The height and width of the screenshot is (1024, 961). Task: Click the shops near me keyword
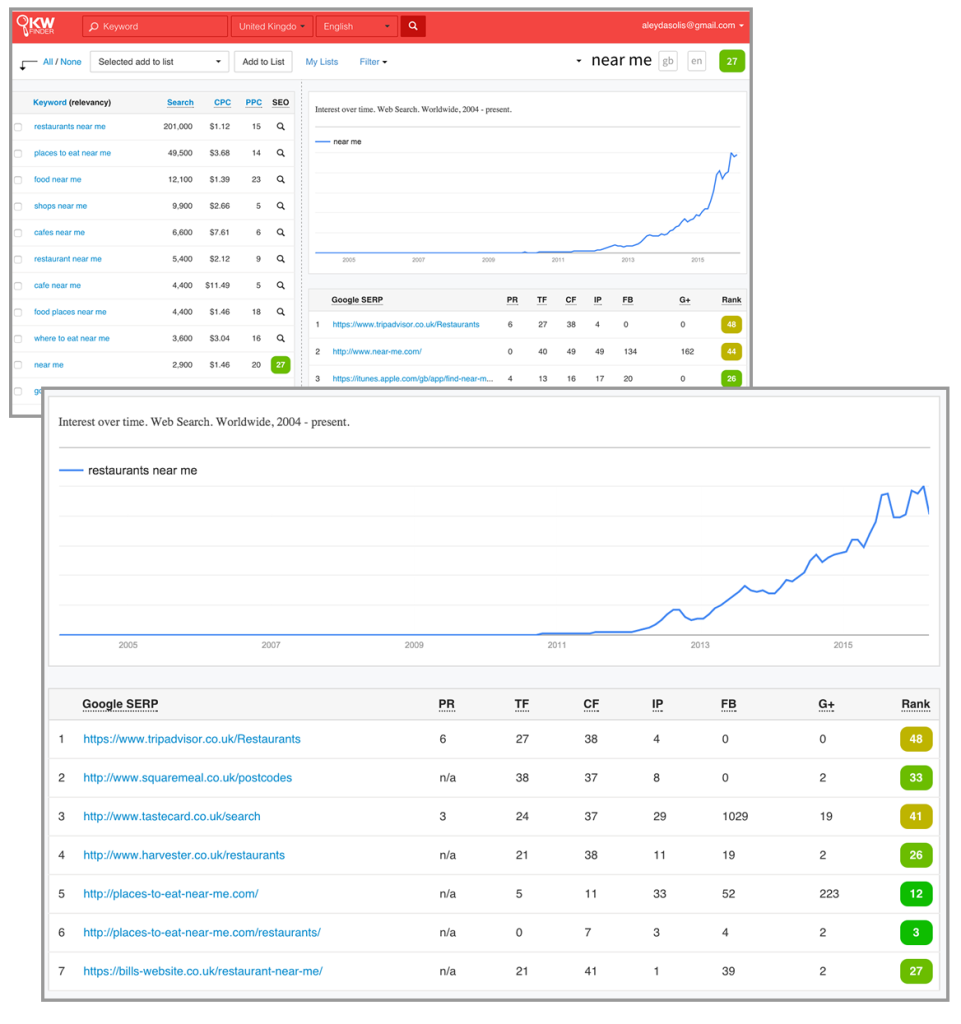[x=60, y=206]
